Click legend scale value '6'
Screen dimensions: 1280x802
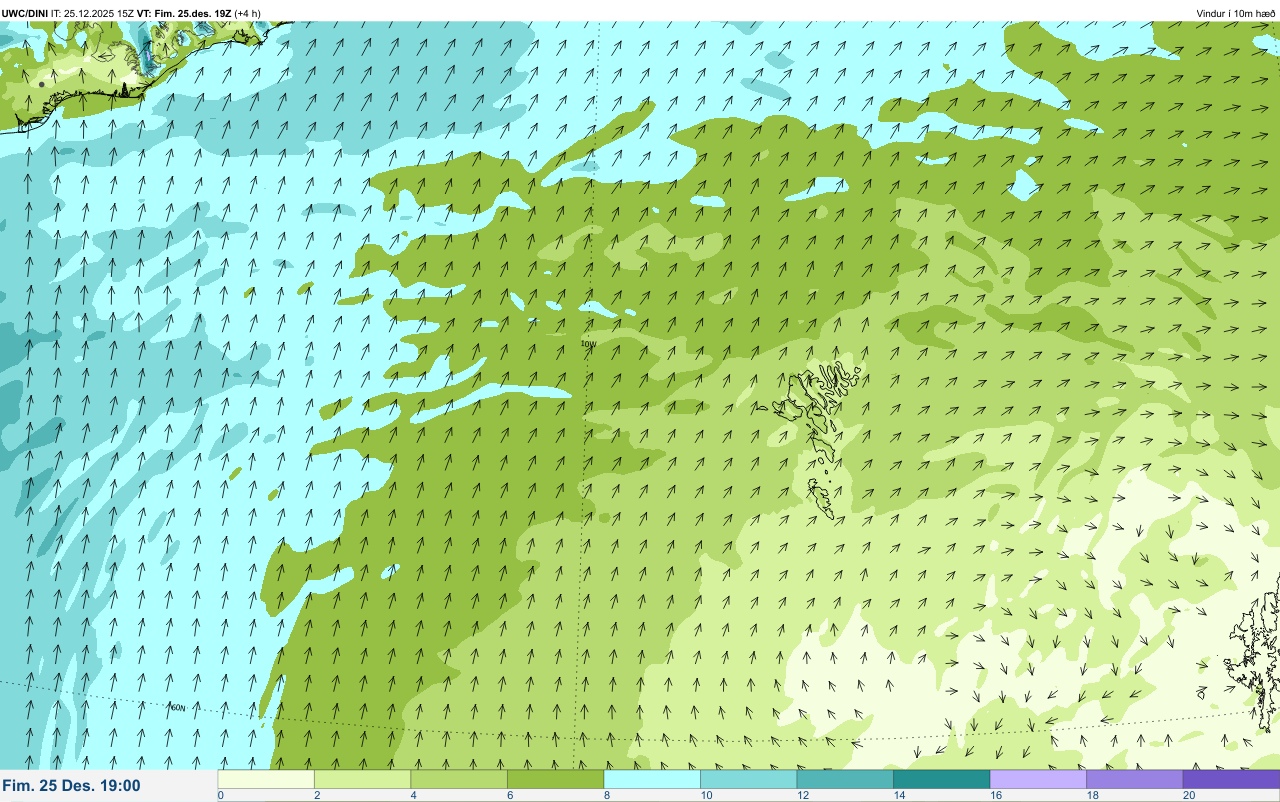tap(508, 796)
